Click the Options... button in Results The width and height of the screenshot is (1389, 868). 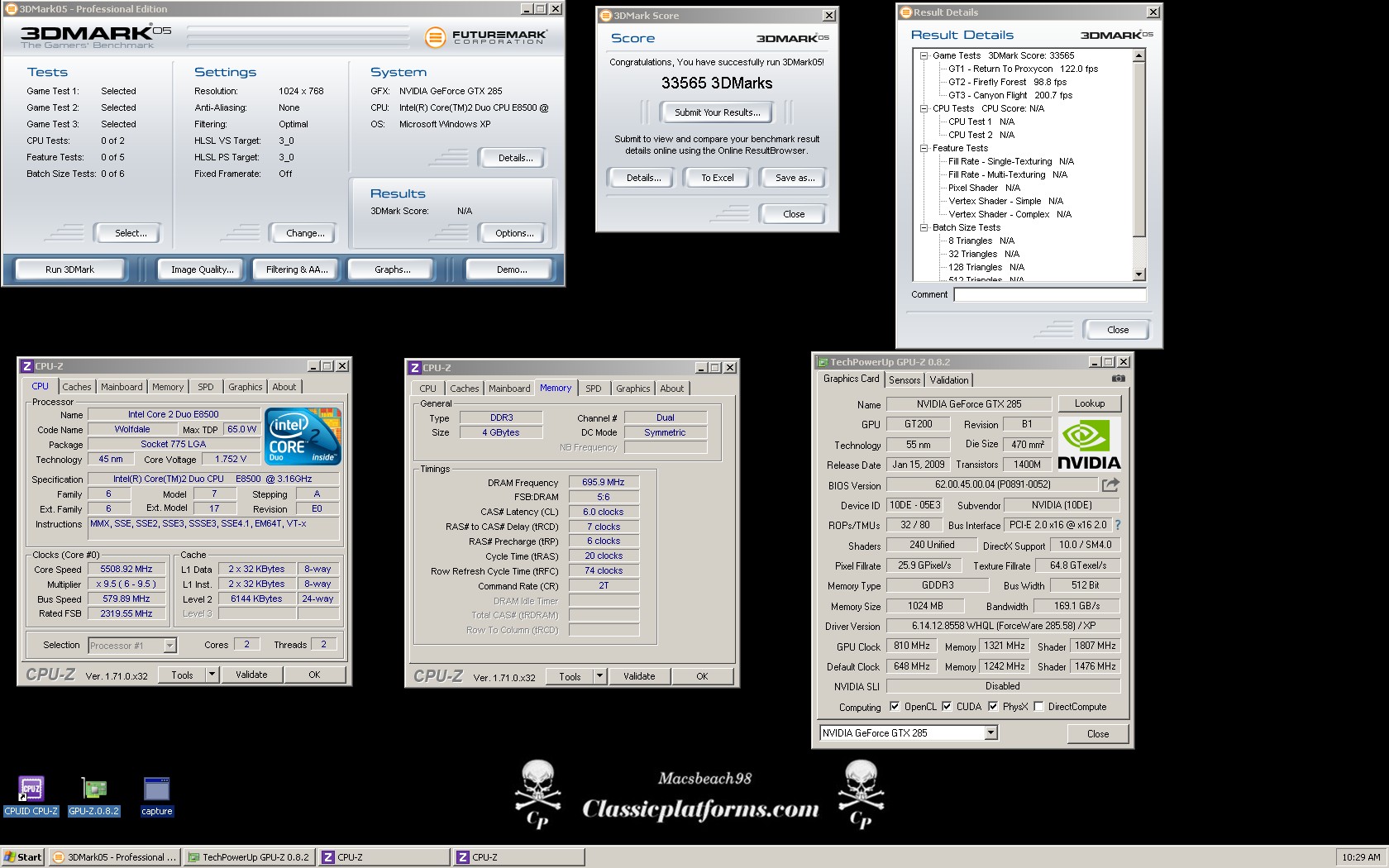pos(514,233)
